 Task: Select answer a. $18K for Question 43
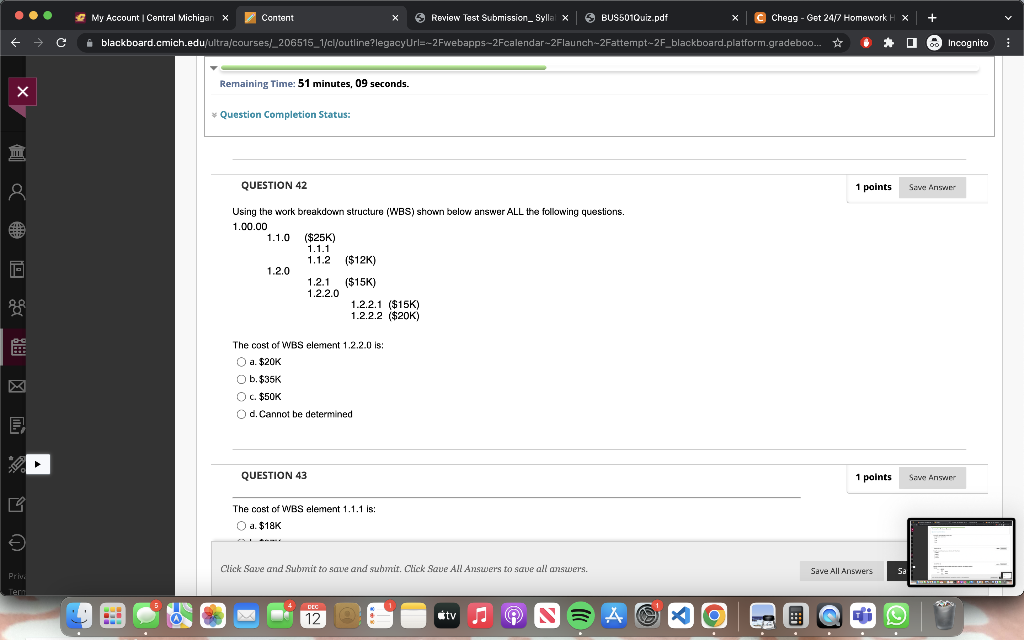coord(241,525)
